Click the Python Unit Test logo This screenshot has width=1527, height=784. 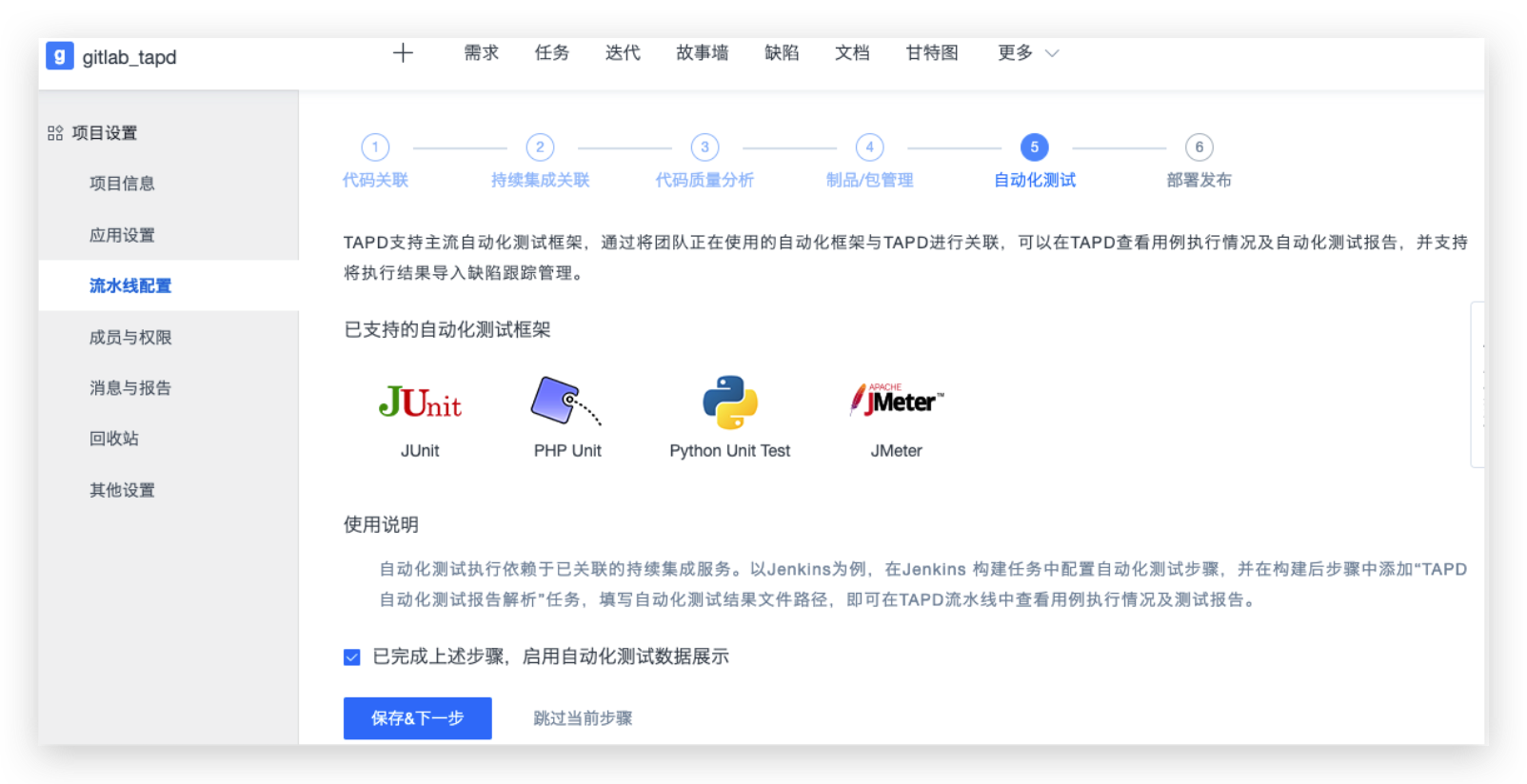pyautogui.click(x=730, y=402)
